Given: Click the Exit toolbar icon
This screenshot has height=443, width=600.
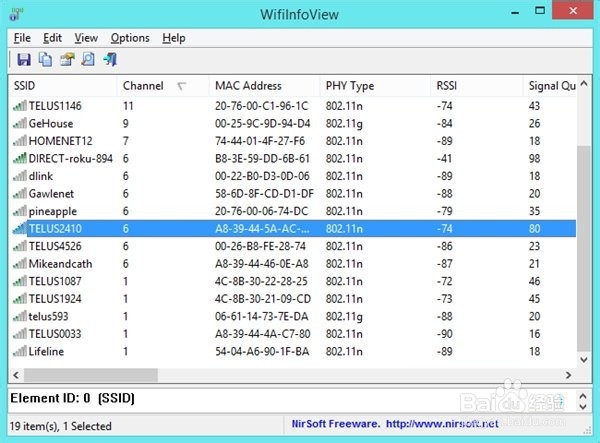Looking at the screenshot, I should [110, 59].
